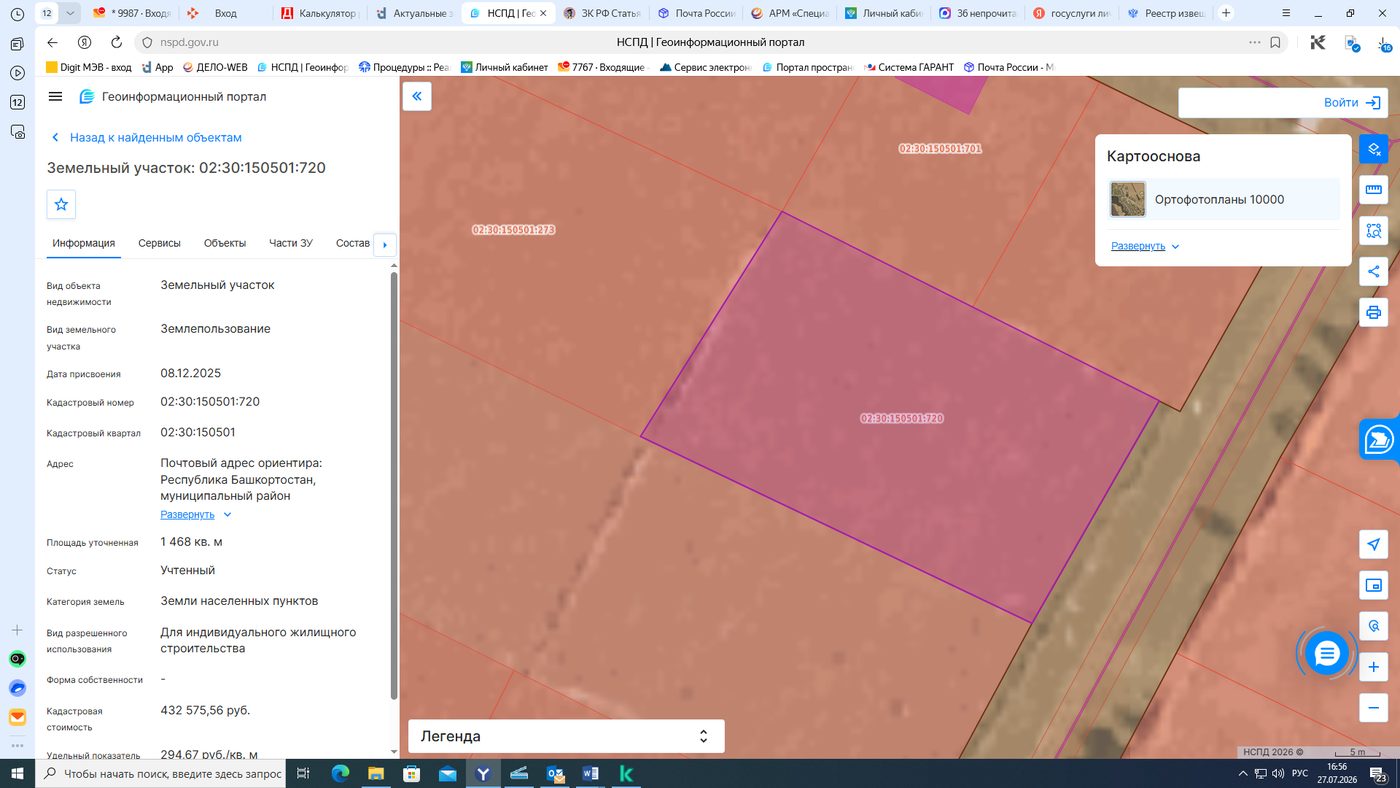This screenshot has height=788, width=1400.
Task: Open the hamburger menu of the portal
Action: point(55,97)
